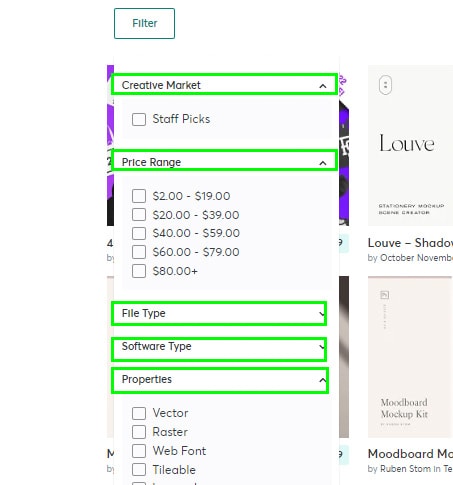This screenshot has height=485, width=453.
Task: Collapse the Price Range section chevron
Action: tap(322, 163)
